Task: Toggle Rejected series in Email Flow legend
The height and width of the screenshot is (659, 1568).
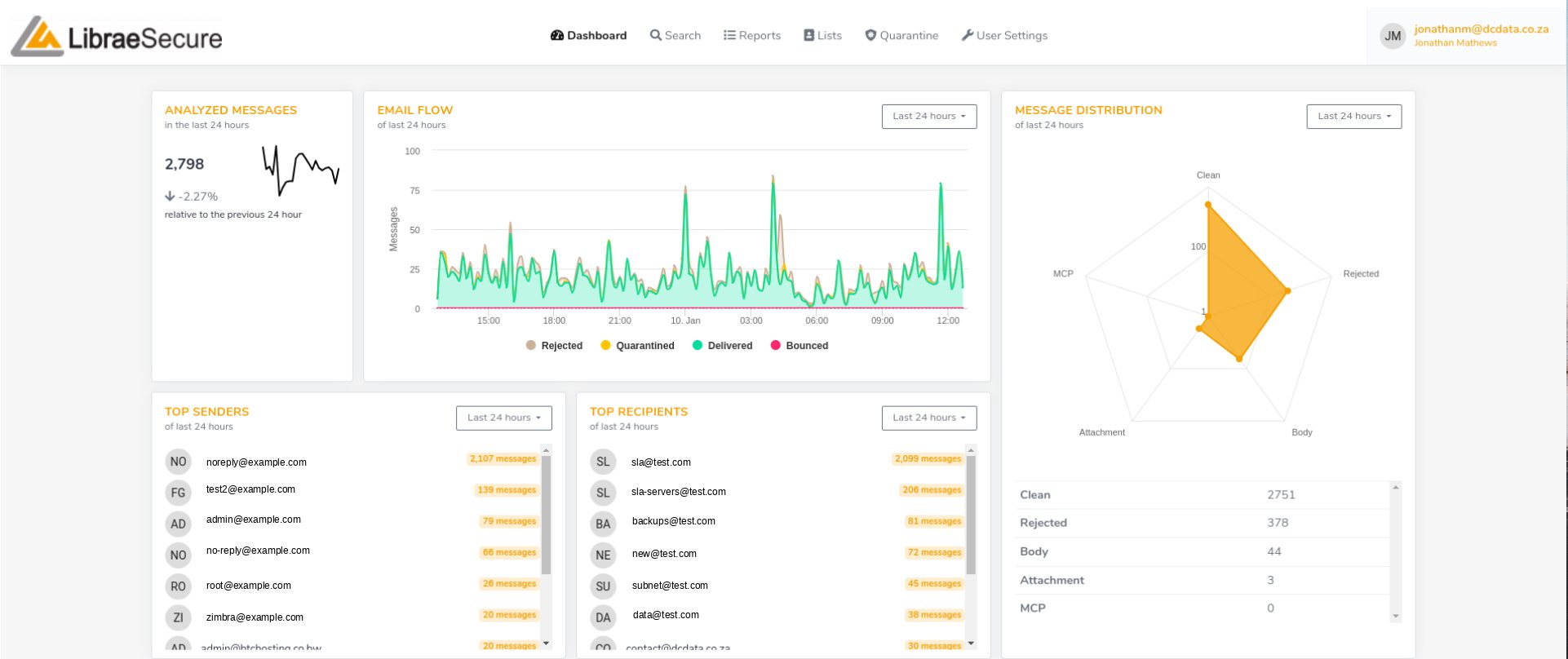Action: (555, 346)
